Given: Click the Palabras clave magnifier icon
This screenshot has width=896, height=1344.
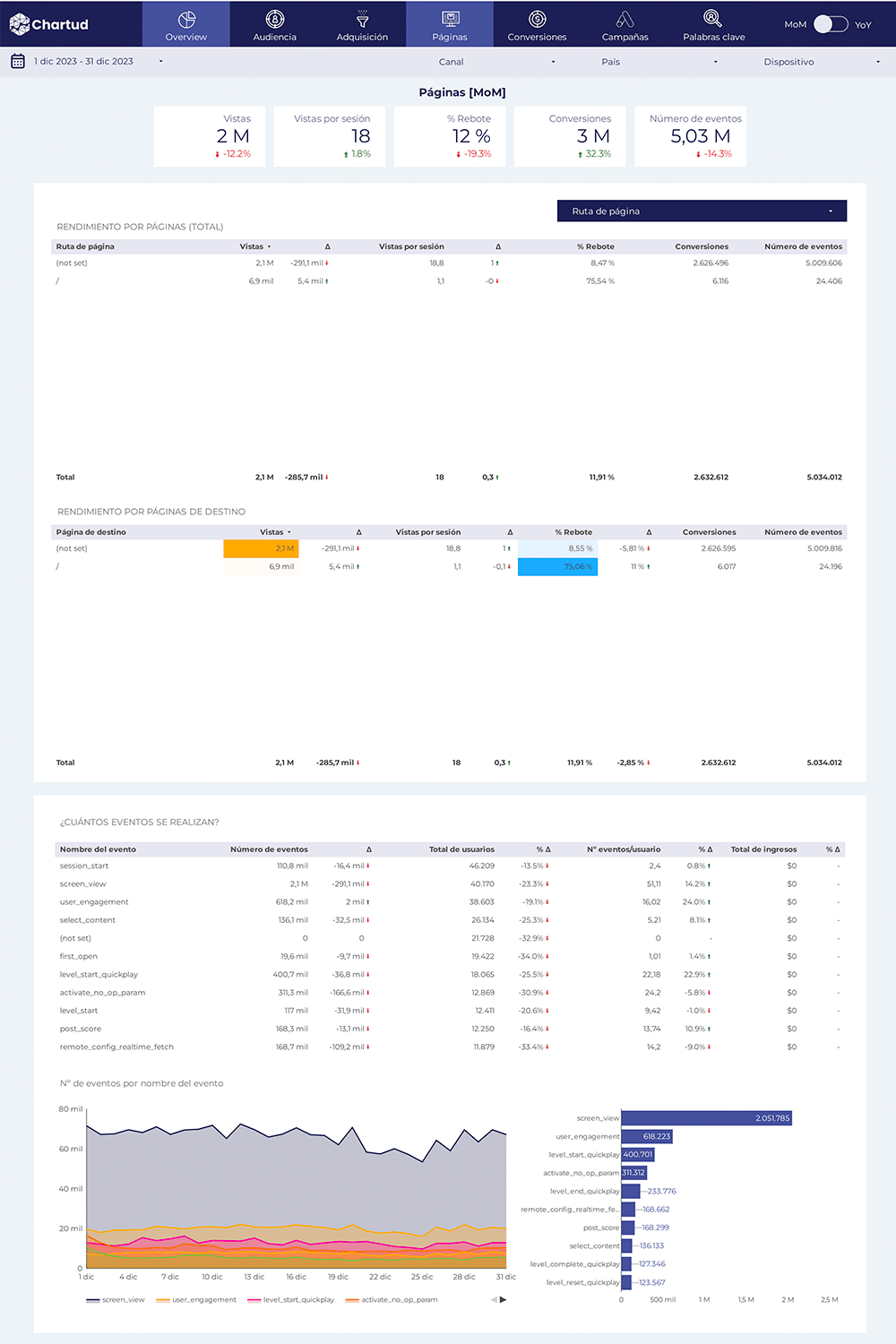Looking at the screenshot, I should click(712, 18).
